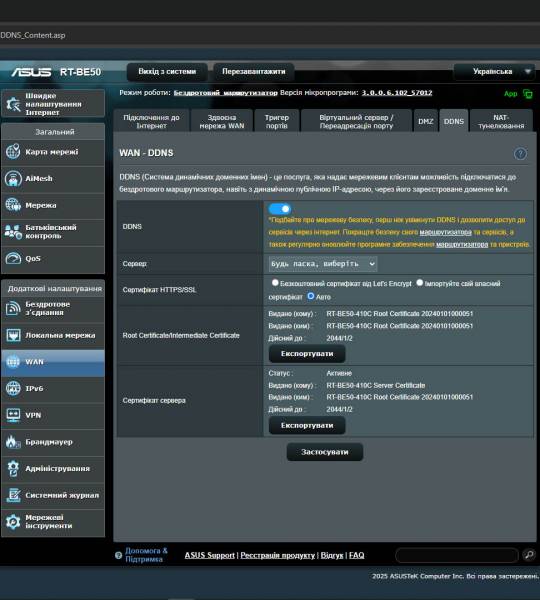540x600 pixels.
Task: Click the Застосувати apply button
Action: tap(325, 452)
